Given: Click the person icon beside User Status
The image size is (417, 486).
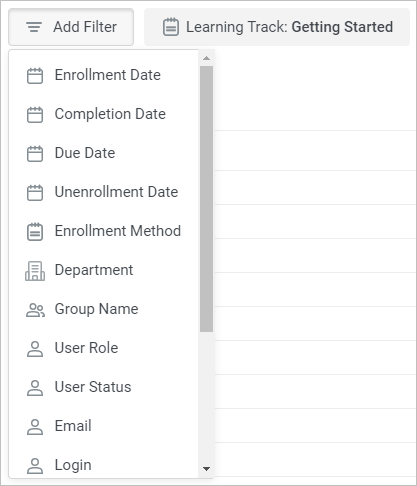Looking at the screenshot, I should click(x=35, y=388).
